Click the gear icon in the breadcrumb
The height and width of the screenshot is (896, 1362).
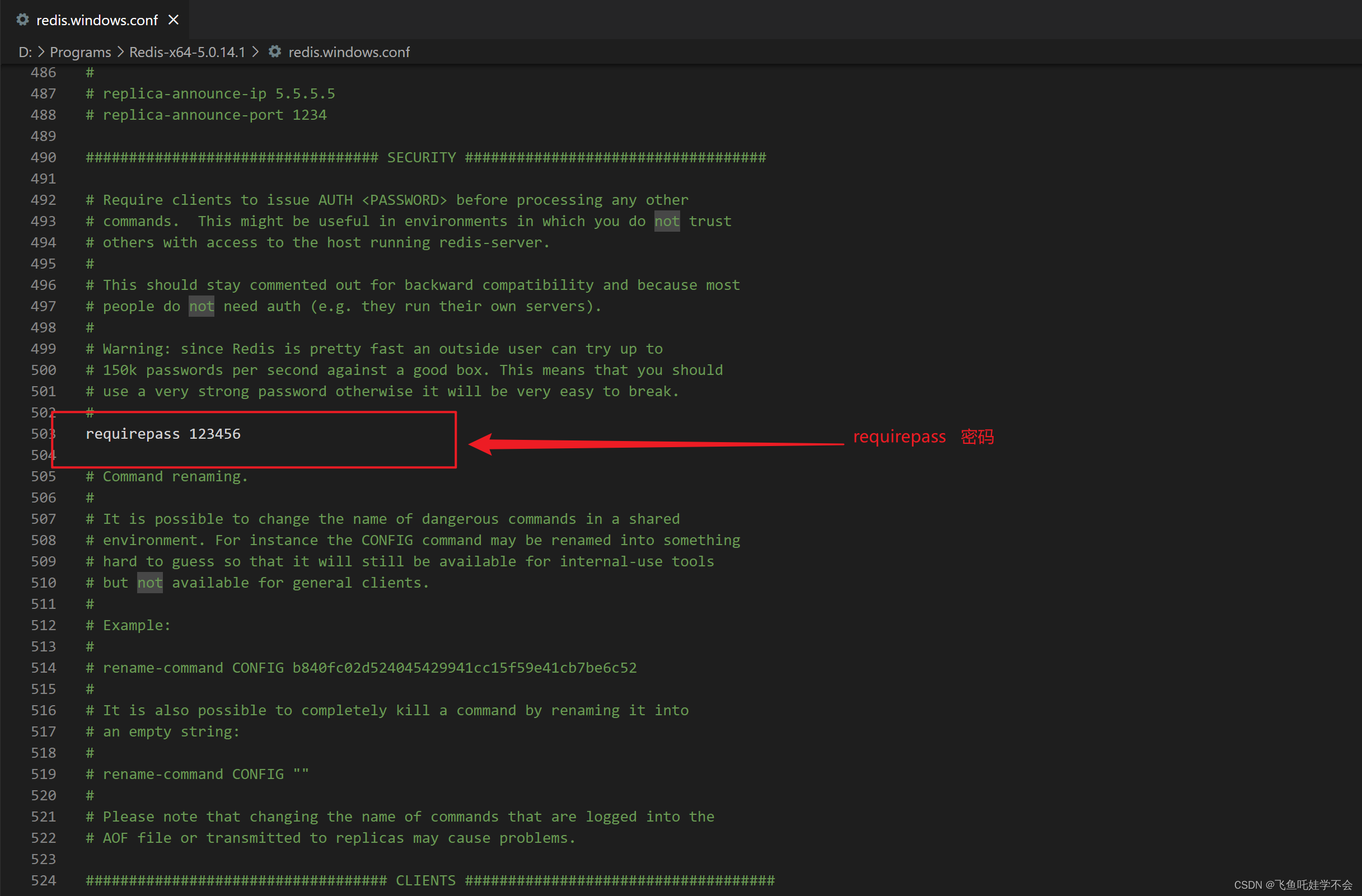click(275, 51)
